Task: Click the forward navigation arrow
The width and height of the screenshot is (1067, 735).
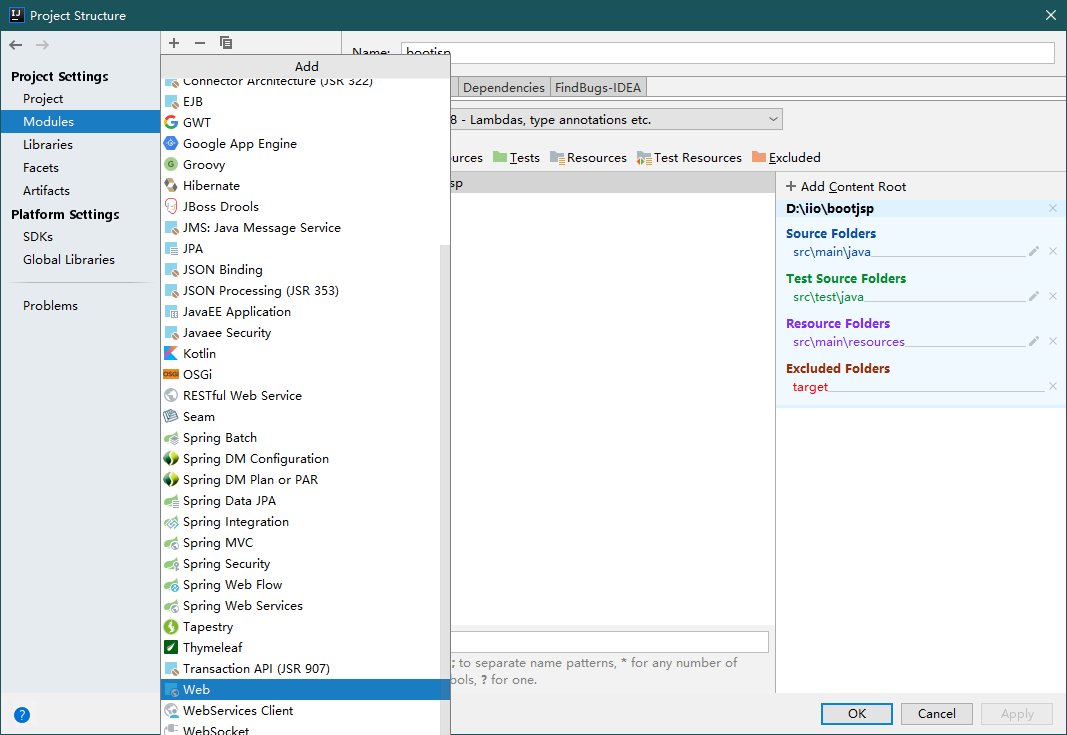Action: [x=42, y=45]
